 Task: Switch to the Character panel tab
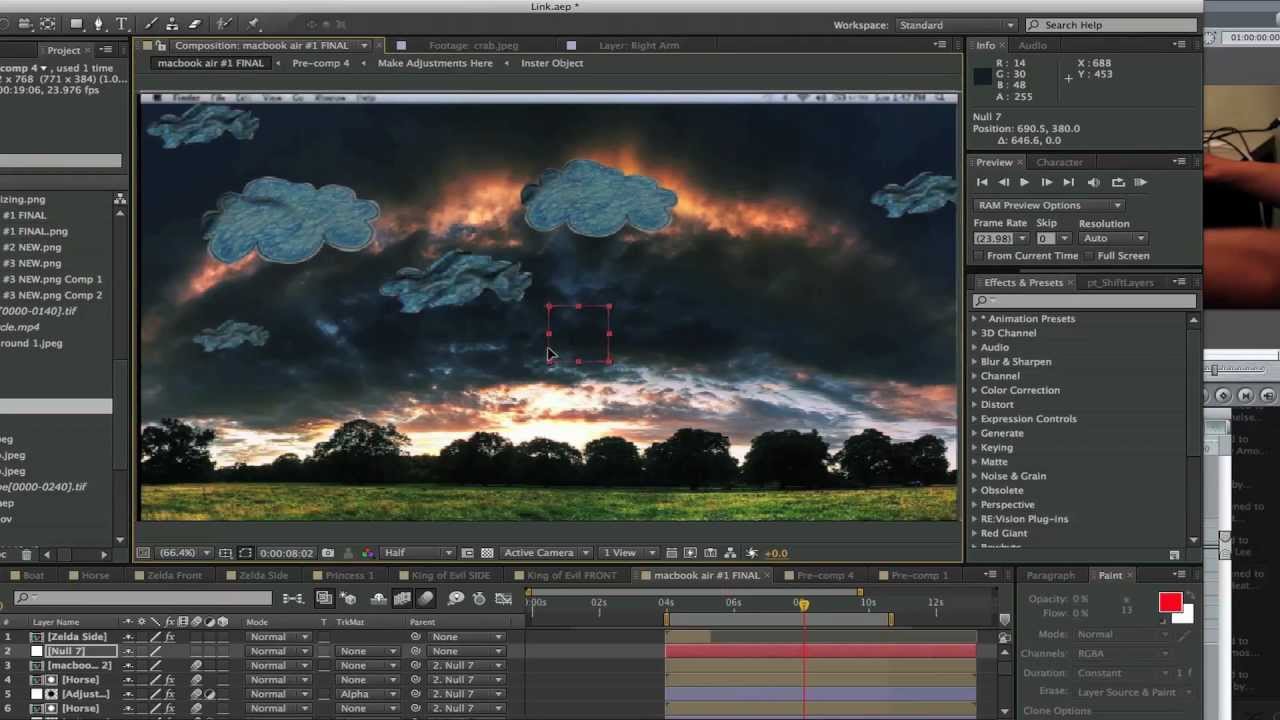(x=1059, y=162)
